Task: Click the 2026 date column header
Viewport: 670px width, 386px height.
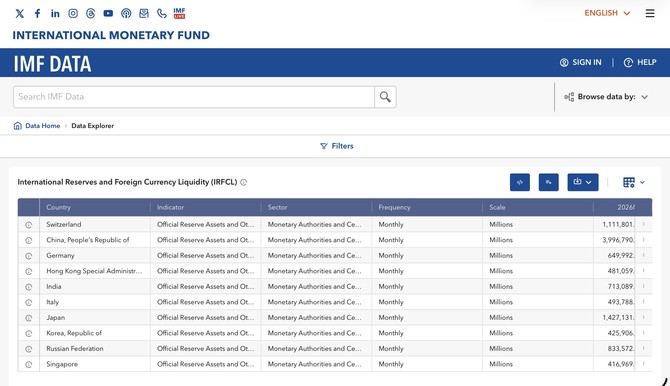Action: (614, 207)
